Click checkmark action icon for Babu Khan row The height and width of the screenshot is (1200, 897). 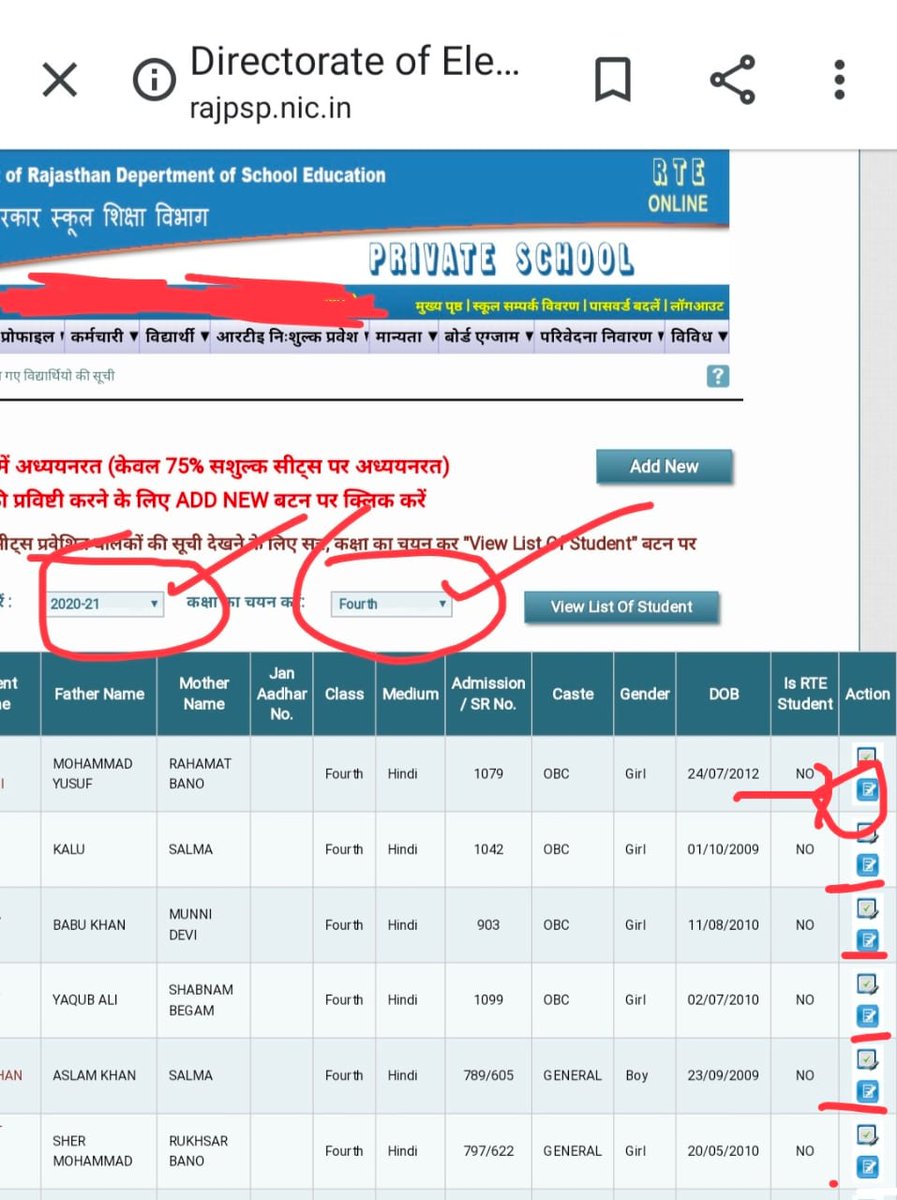[867, 907]
